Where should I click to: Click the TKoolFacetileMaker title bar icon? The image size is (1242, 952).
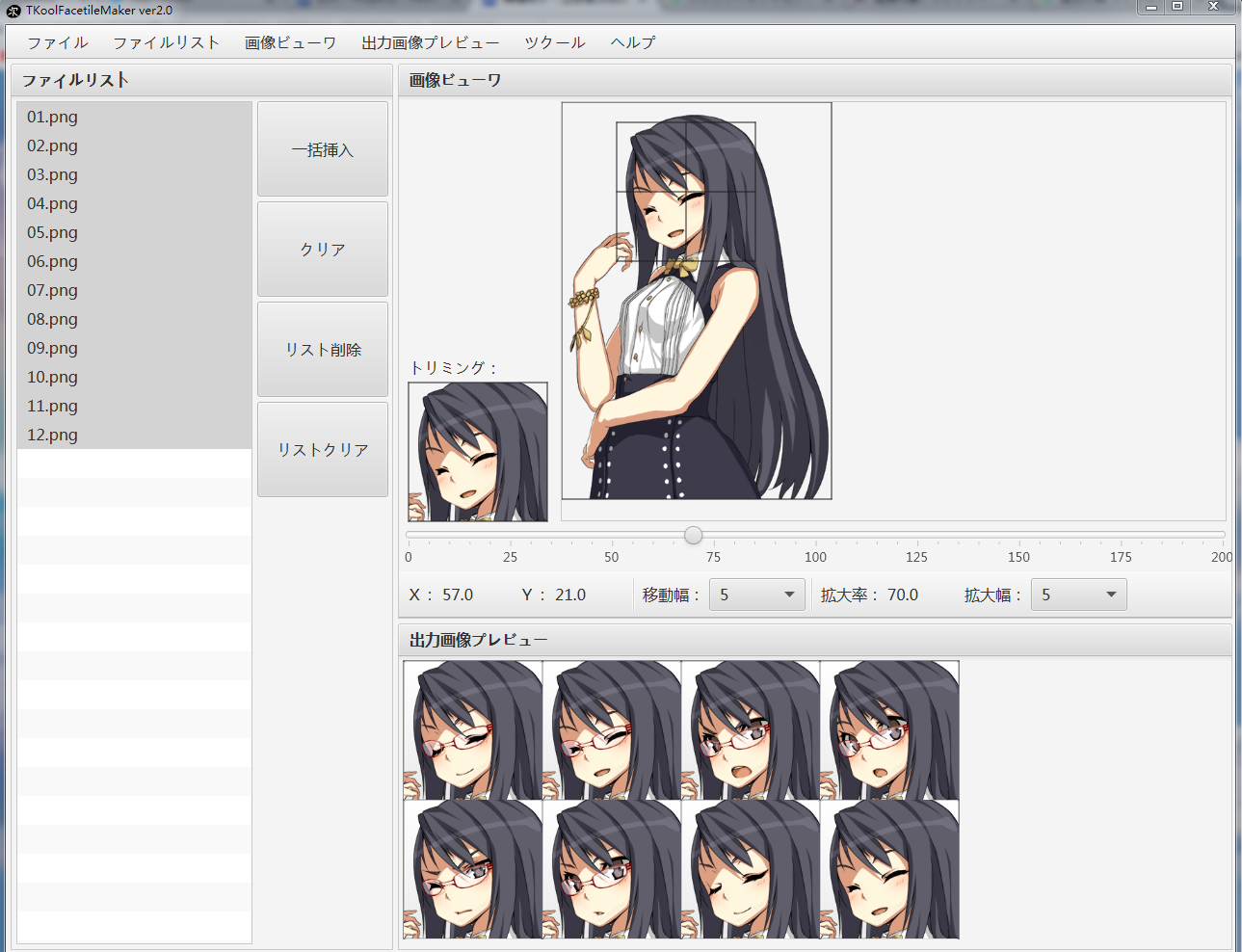(13, 11)
